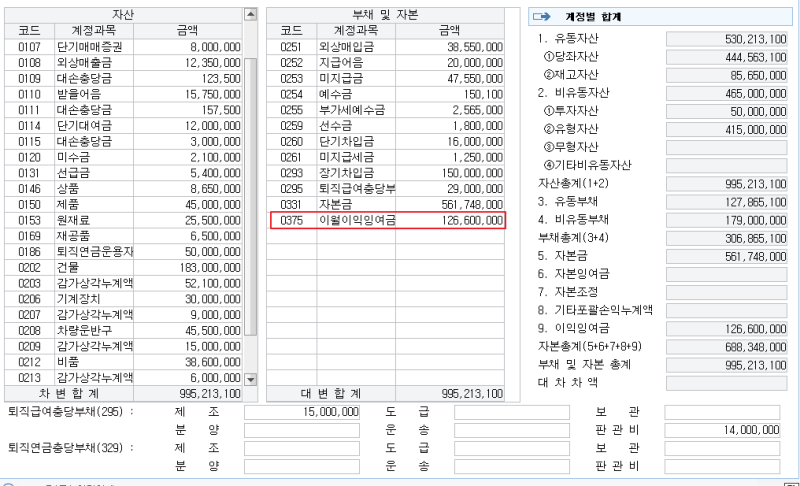The height and width of the screenshot is (486, 800).
Task: Click the 유형자산 value 415,000,000
Action: (x=727, y=130)
